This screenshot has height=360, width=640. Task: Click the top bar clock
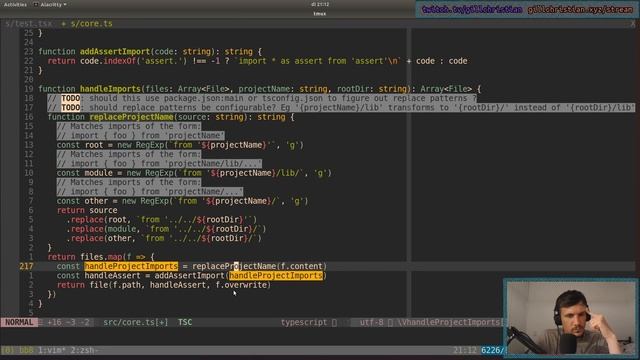(320, 4)
